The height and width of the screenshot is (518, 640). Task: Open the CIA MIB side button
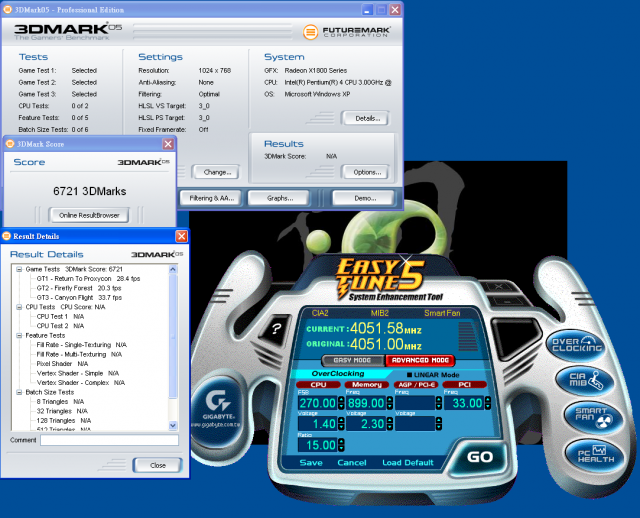586,380
